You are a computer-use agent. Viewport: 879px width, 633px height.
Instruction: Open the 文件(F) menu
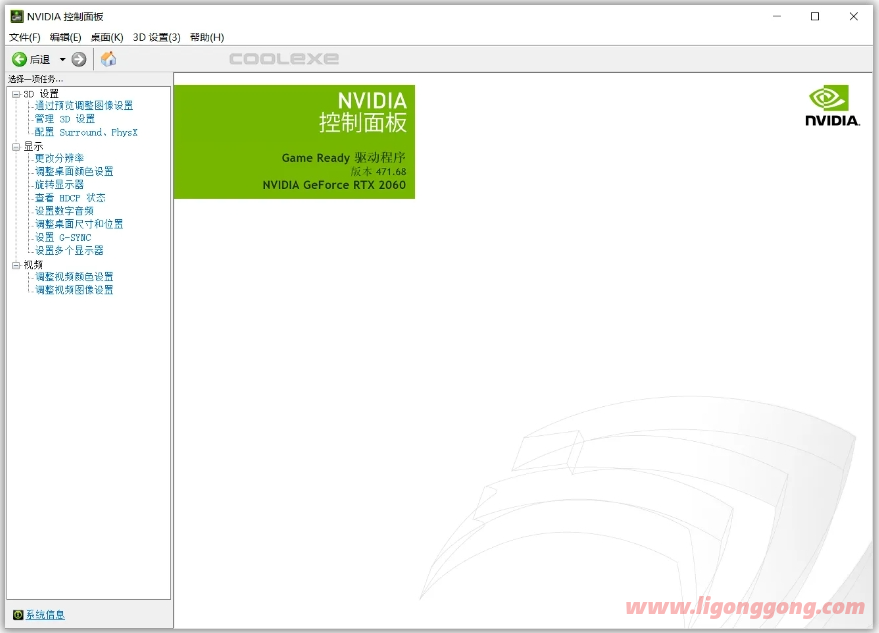(25, 38)
